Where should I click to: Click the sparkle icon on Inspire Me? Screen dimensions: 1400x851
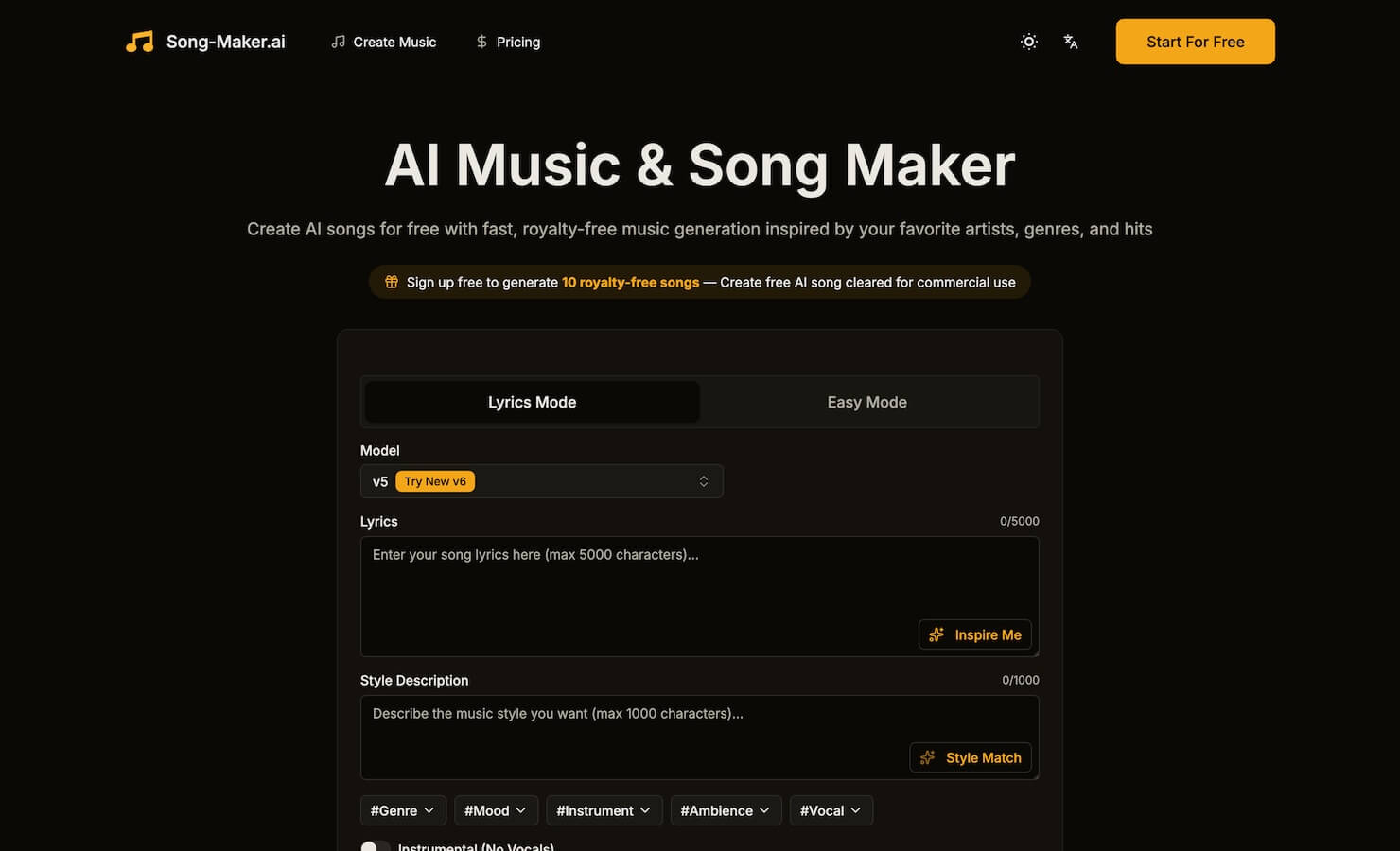point(936,634)
